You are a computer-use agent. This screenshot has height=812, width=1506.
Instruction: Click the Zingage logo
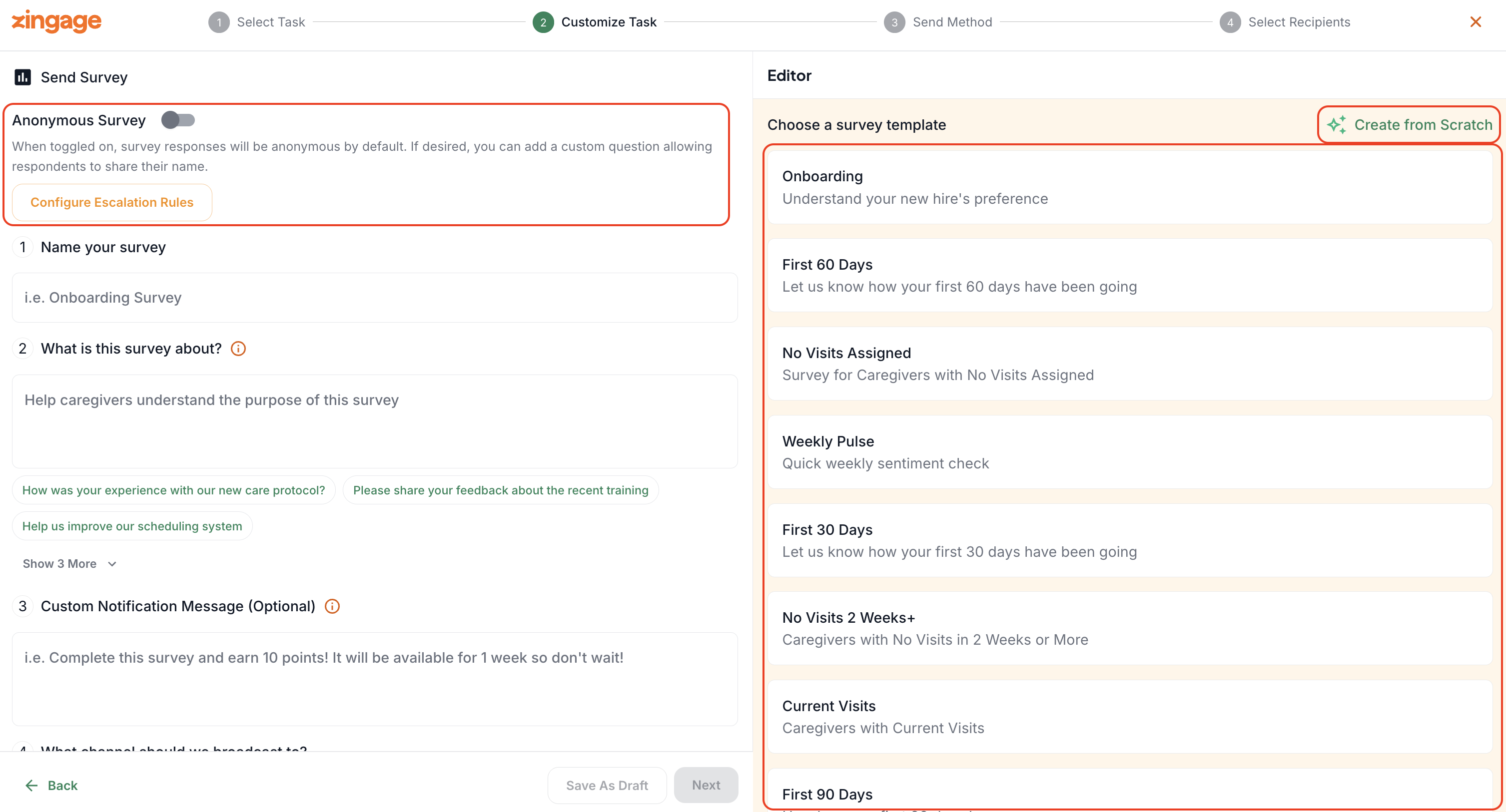pos(56,21)
